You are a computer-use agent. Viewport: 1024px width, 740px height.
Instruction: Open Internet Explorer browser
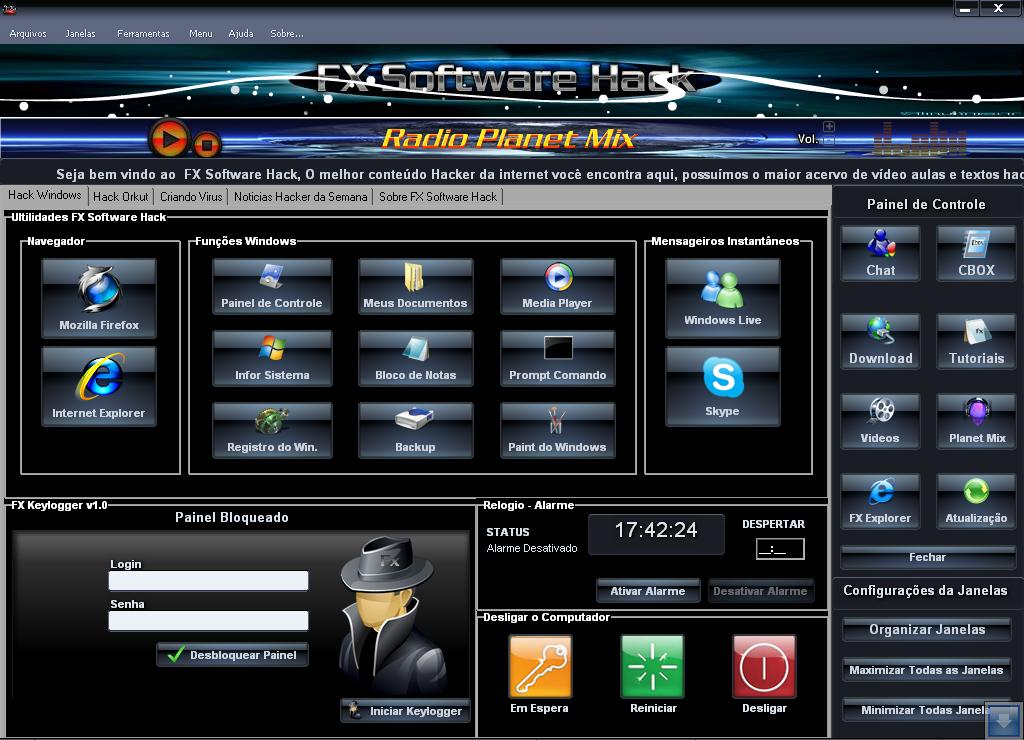(x=98, y=385)
